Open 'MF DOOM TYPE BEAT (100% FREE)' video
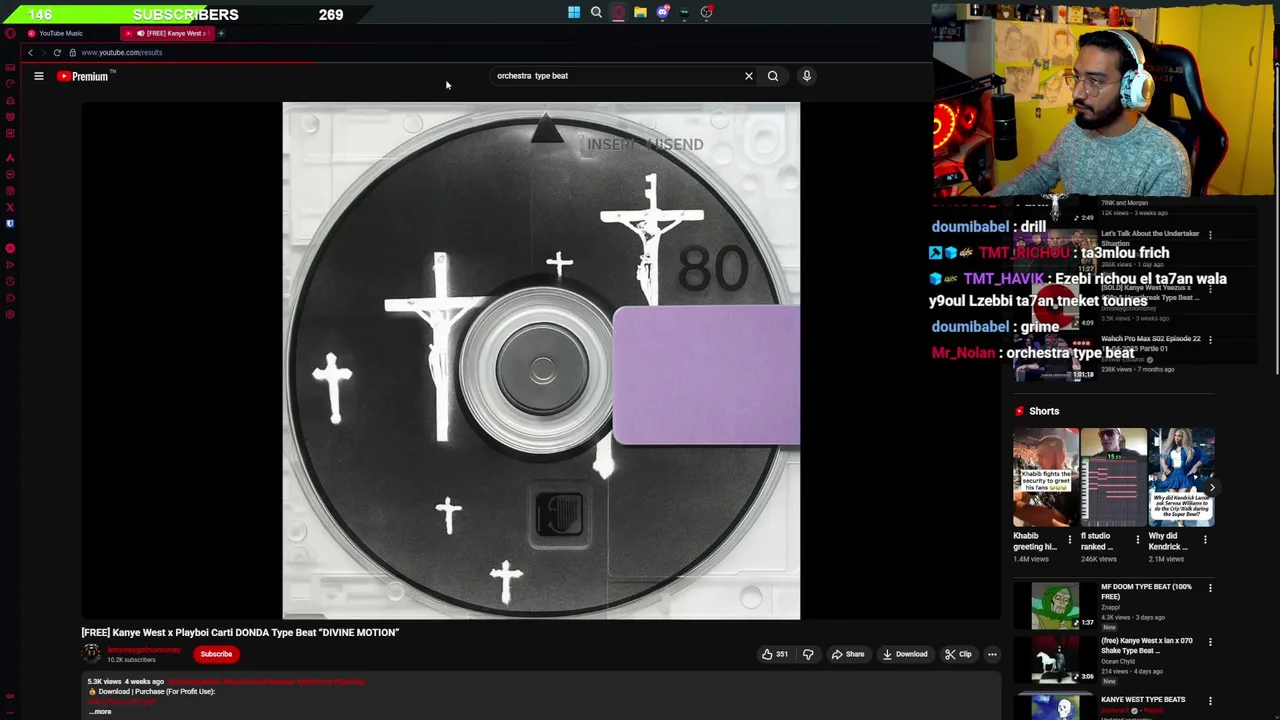This screenshot has height=720, width=1280. pyautogui.click(x=1146, y=591)
